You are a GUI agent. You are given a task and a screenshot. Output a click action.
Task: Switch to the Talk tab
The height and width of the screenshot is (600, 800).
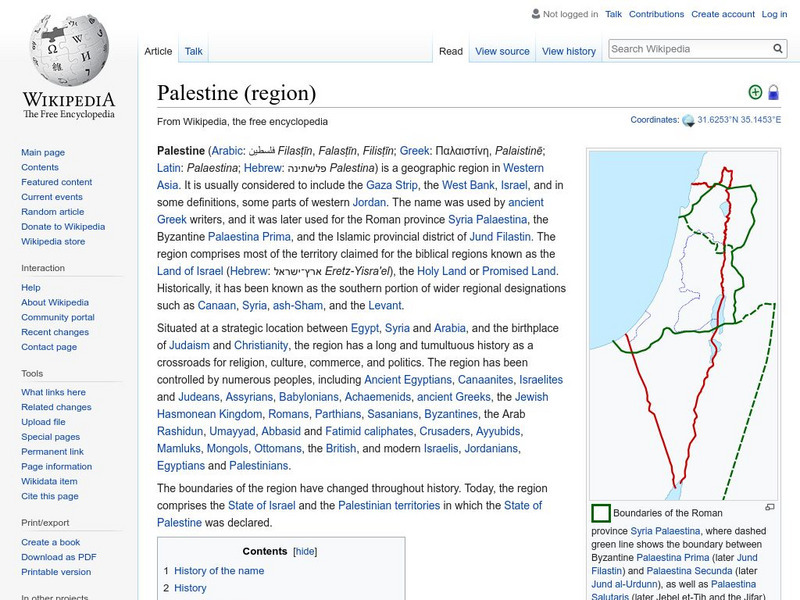tap(192, 51)
